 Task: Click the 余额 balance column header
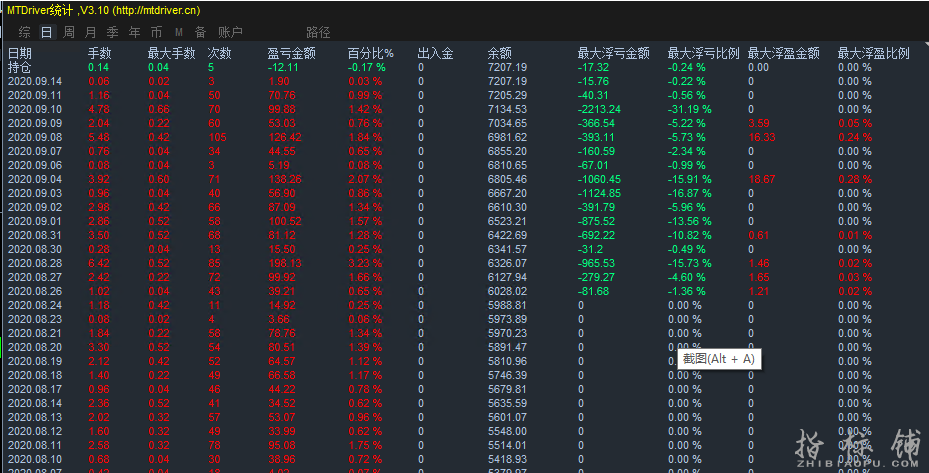[x=499, y=53]
